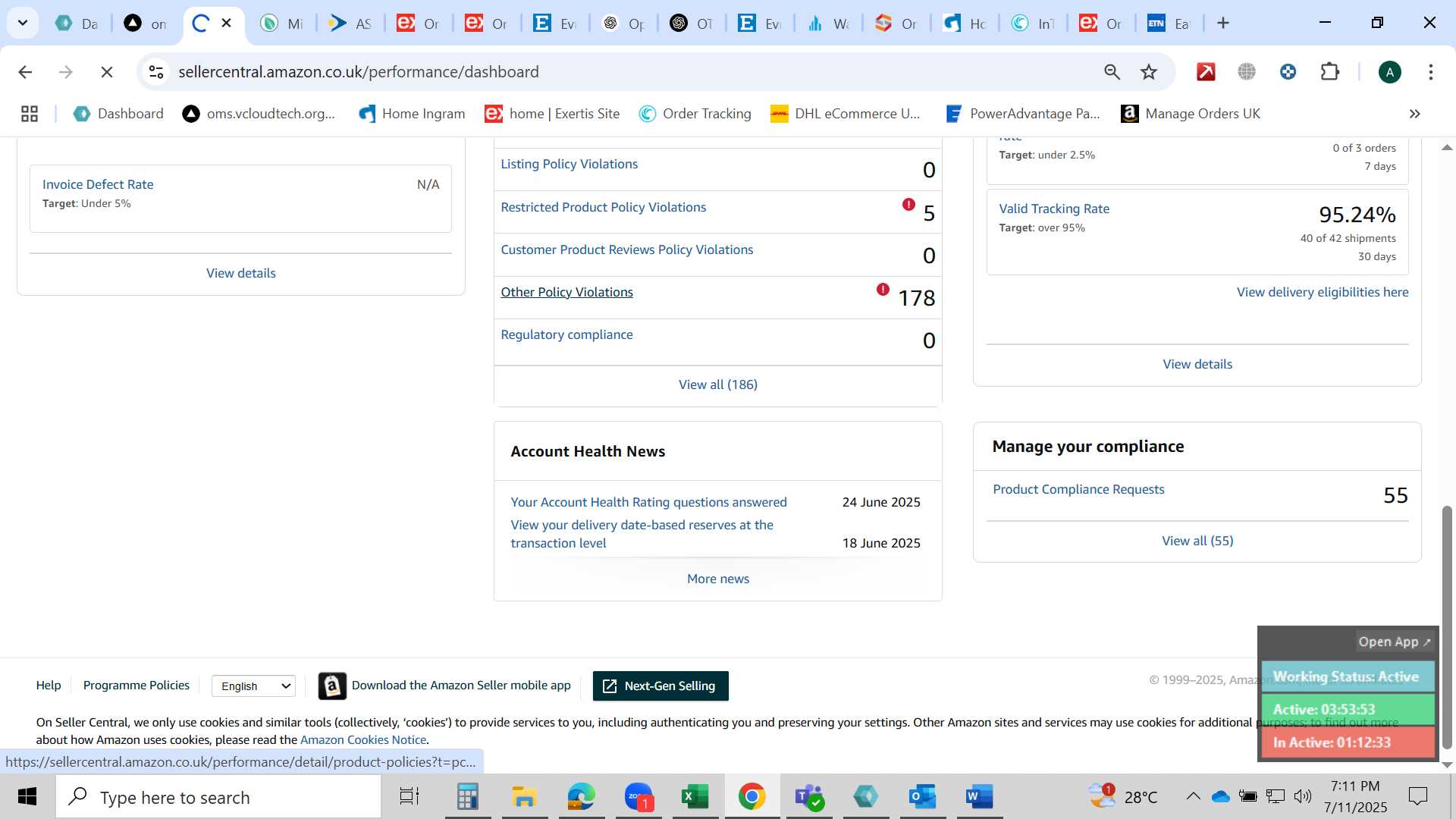Open Regulatory compliance link

click(x=566, y=334)
